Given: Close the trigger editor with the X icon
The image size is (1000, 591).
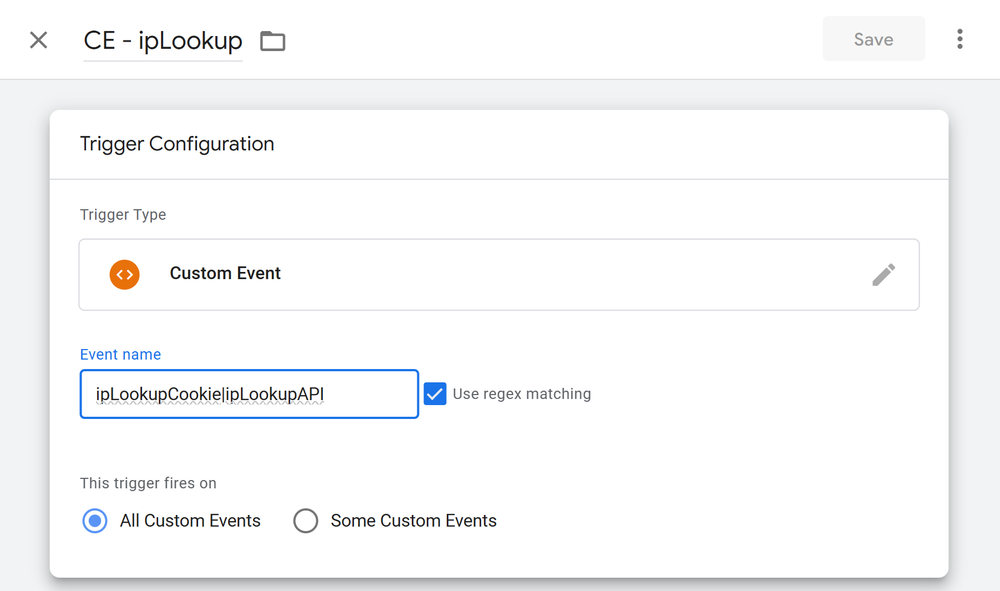Looking at the screenshot, I should [38, 40].
